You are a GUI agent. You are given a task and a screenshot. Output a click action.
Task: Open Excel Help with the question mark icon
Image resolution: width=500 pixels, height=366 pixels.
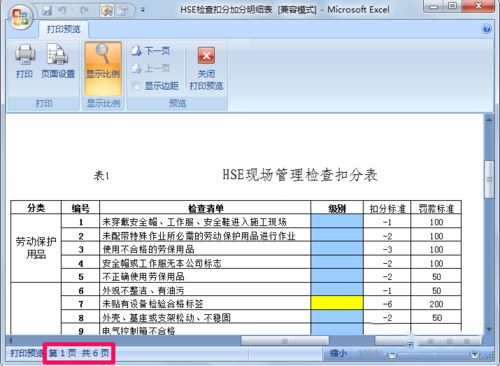pyautogui.click(x=487, y=29)
